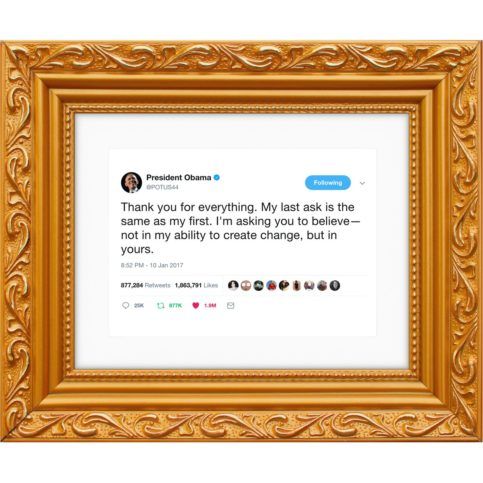Viewport: 483px width, 483px height.
Task: Click the first liker avatar in the row
Action: [233, 286]
